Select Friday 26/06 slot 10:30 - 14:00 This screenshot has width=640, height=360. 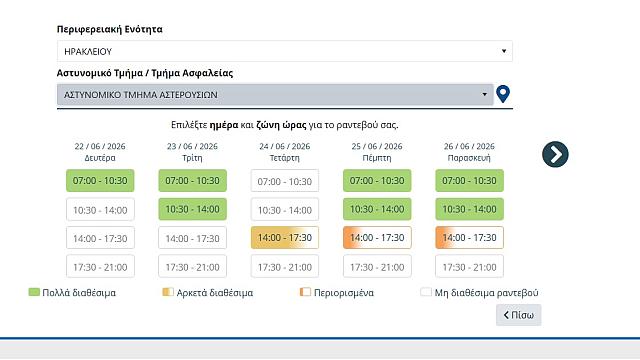tap(469, 209)
